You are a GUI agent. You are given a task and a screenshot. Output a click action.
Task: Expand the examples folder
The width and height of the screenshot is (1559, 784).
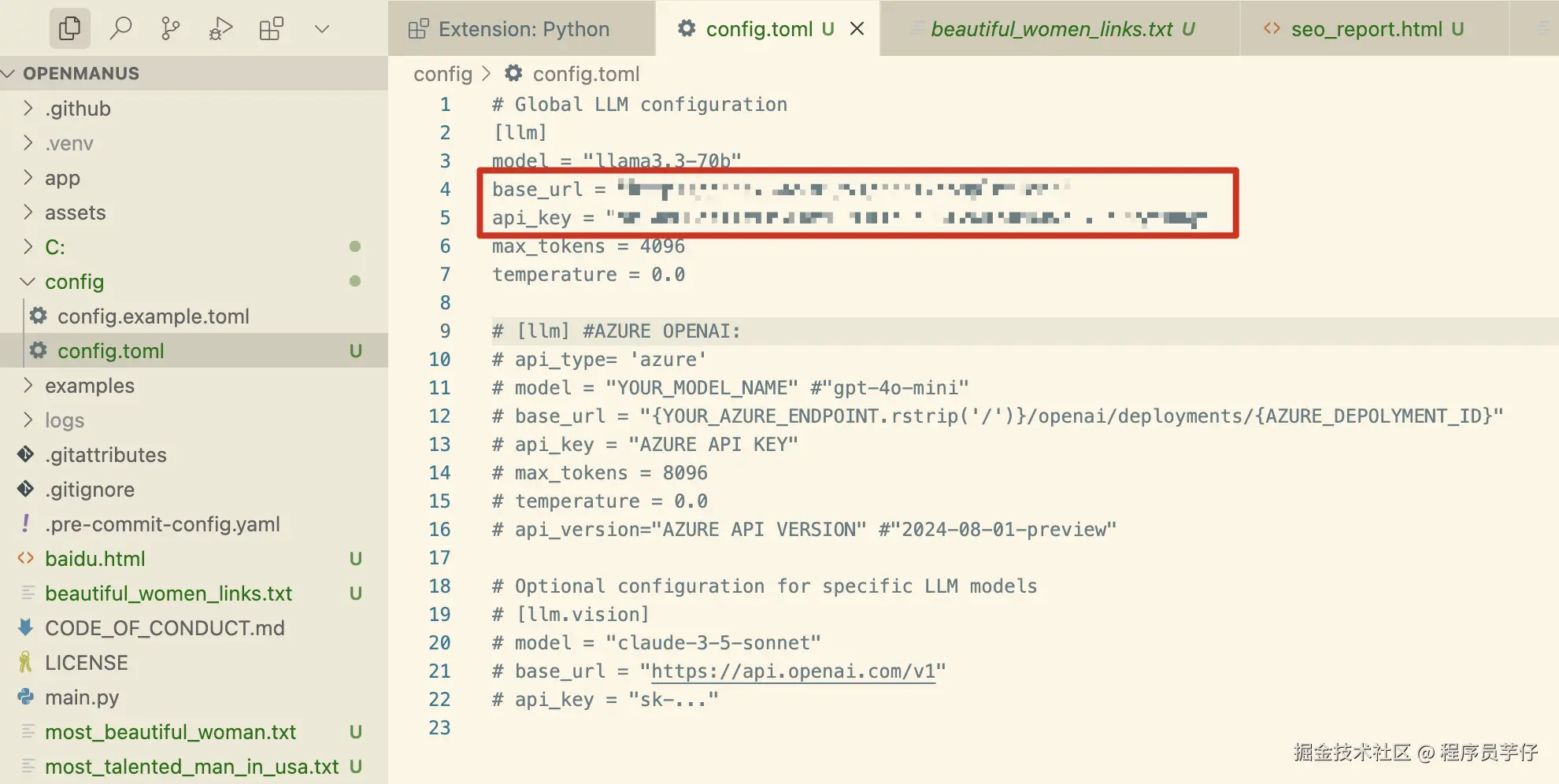tap(194, 386)
